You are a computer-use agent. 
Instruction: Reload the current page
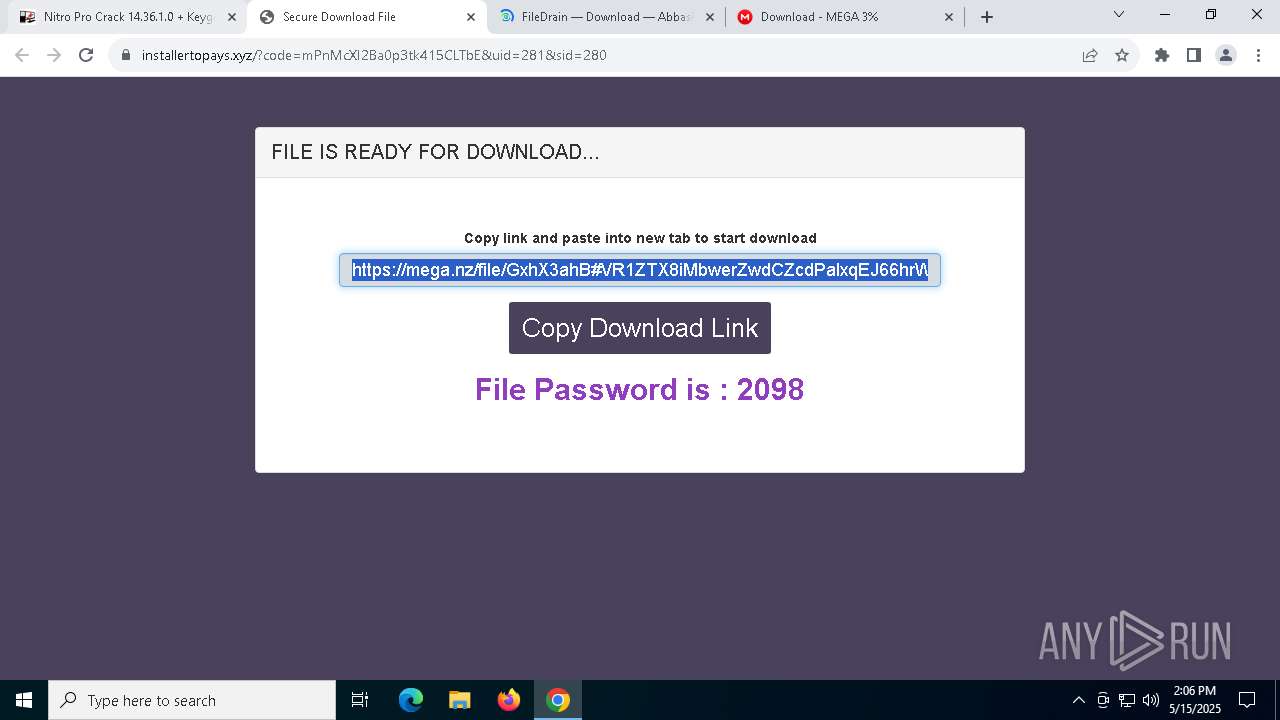[86, 55]
